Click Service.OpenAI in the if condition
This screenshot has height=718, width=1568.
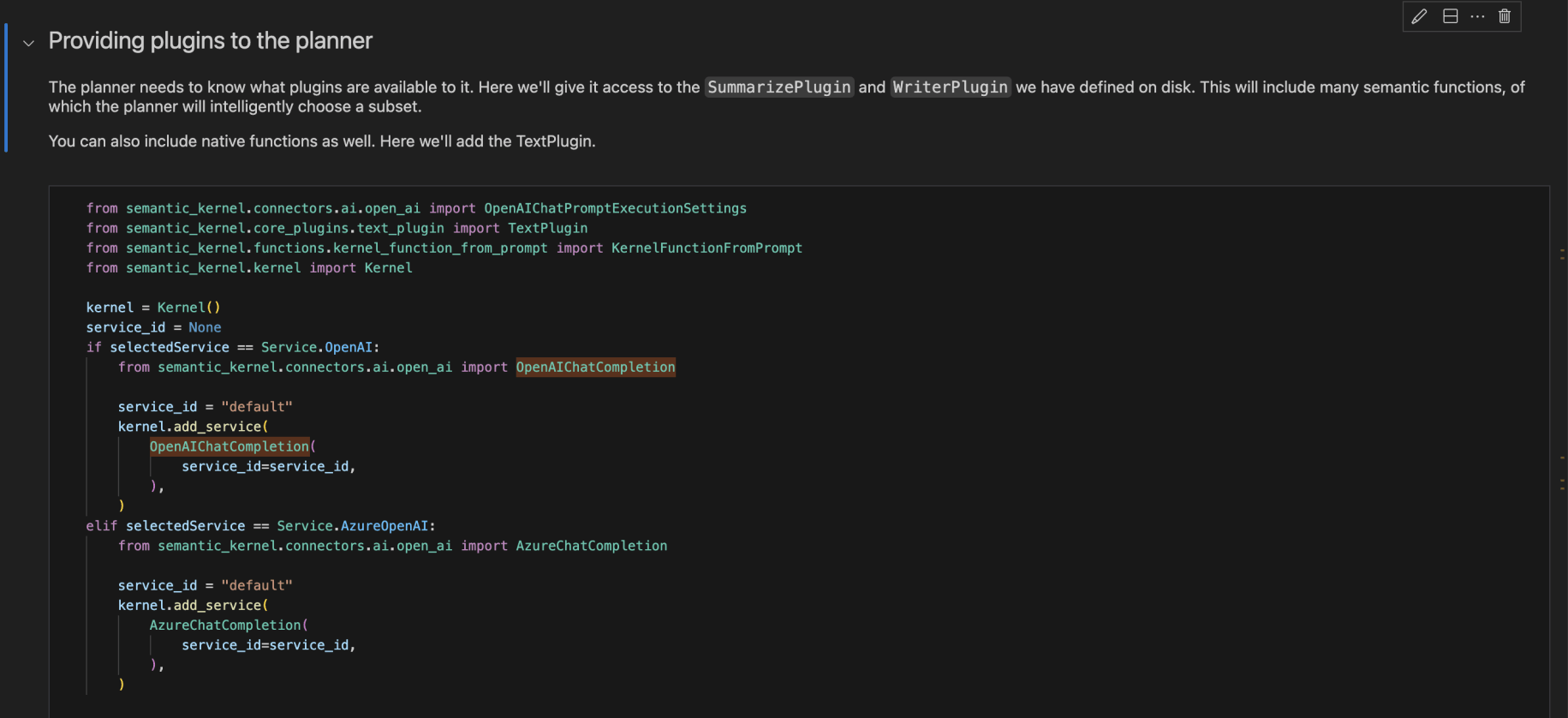tap(317, 348)
